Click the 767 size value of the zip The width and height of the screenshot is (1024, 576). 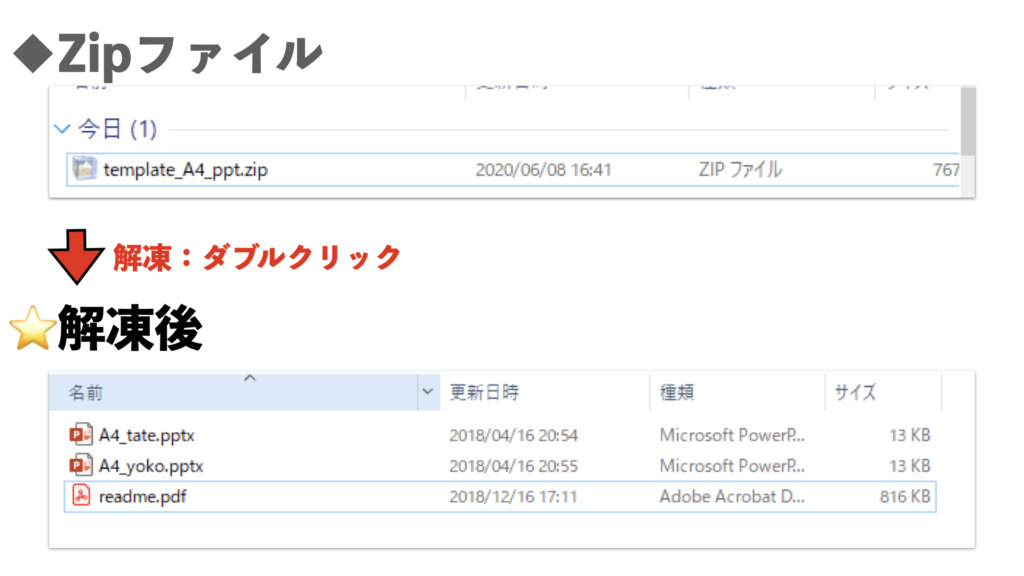tap(946, 170)
